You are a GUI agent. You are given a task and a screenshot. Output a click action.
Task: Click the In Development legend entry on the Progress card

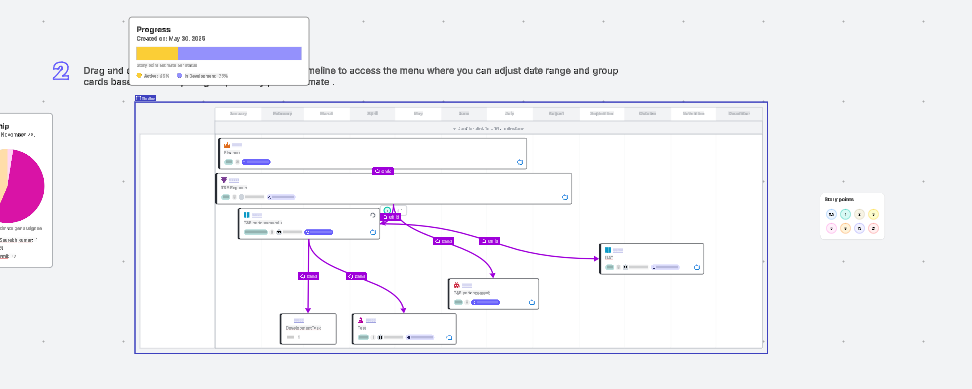pyautogui.click(x=202, y=76)
